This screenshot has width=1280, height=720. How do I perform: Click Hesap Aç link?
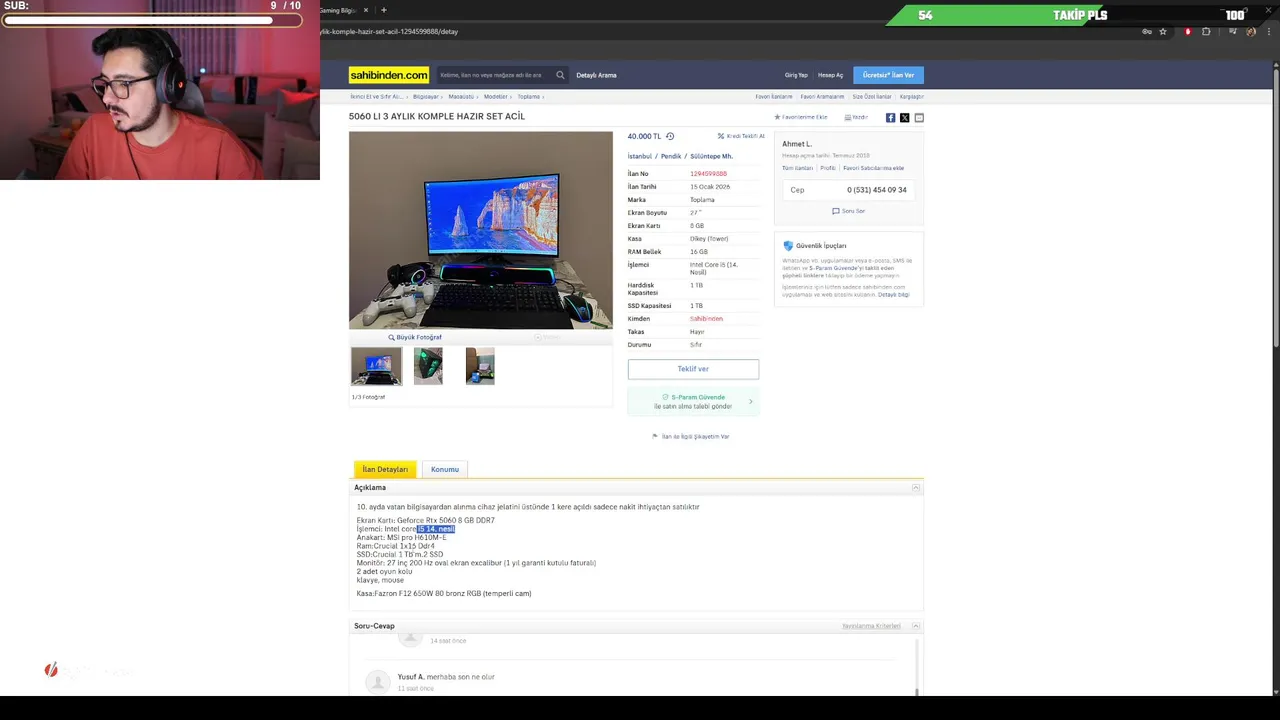tap(830, 75)
